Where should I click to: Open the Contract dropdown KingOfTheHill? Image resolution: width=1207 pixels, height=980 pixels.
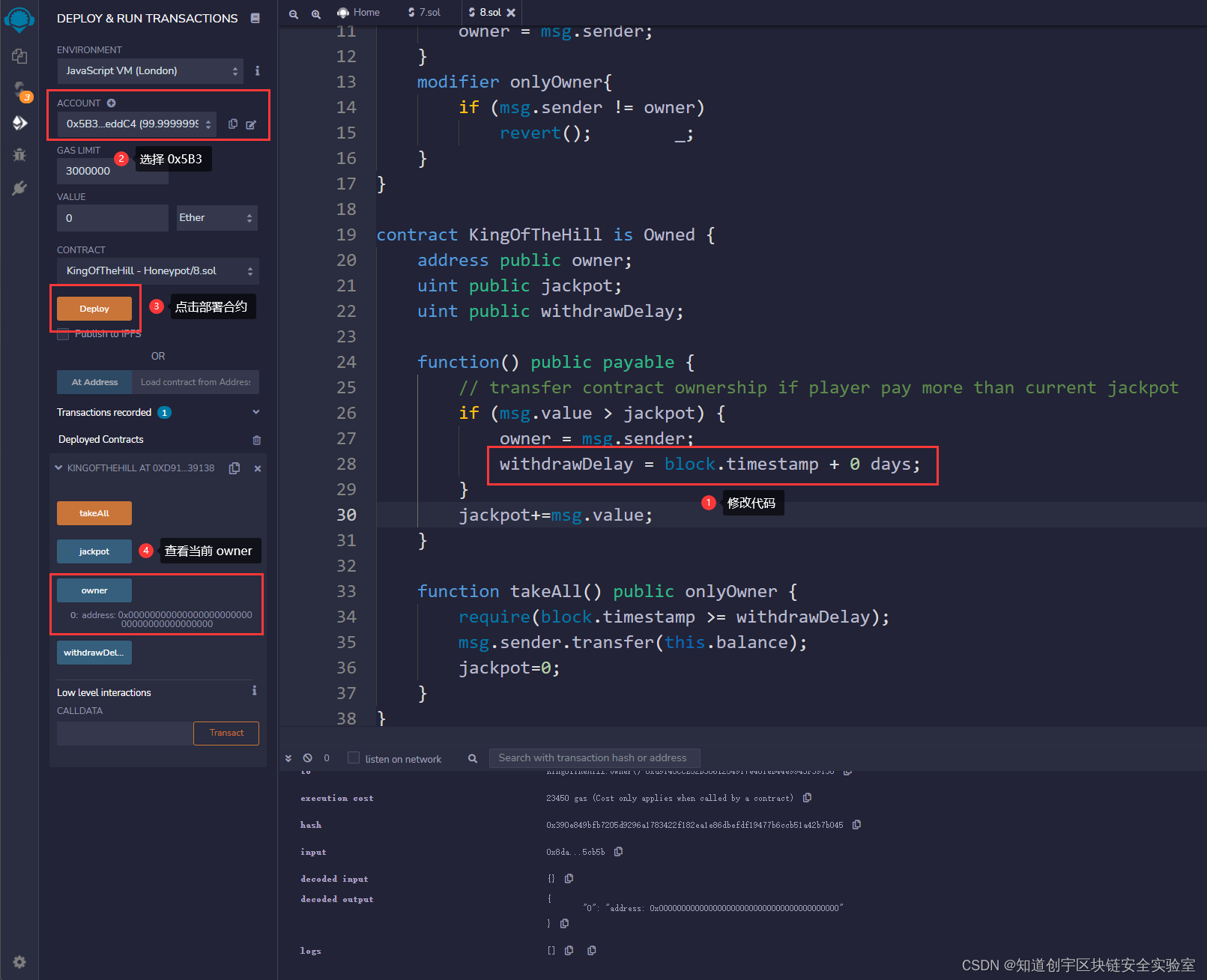[x=158, y=271]
